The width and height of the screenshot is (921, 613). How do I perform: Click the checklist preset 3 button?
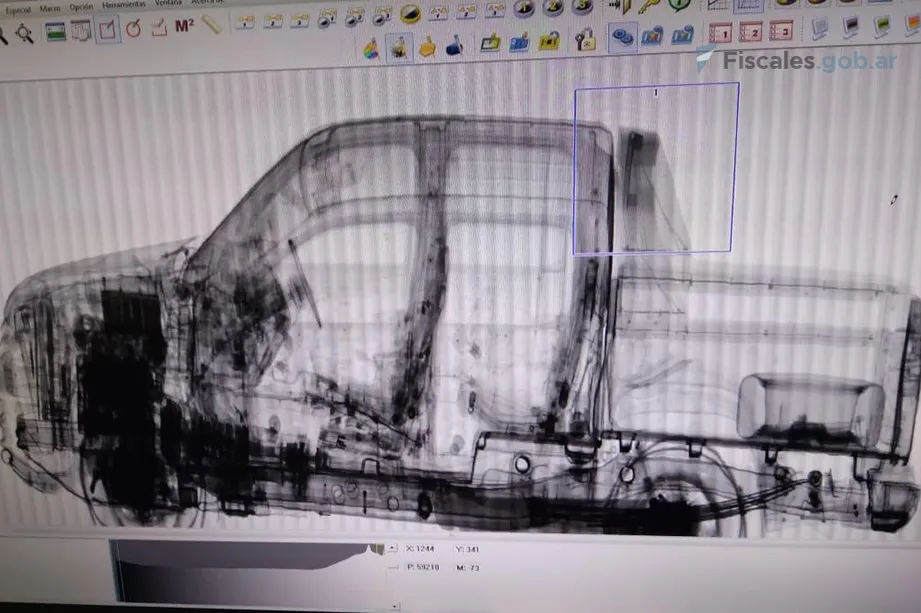[x=781, y=31]
